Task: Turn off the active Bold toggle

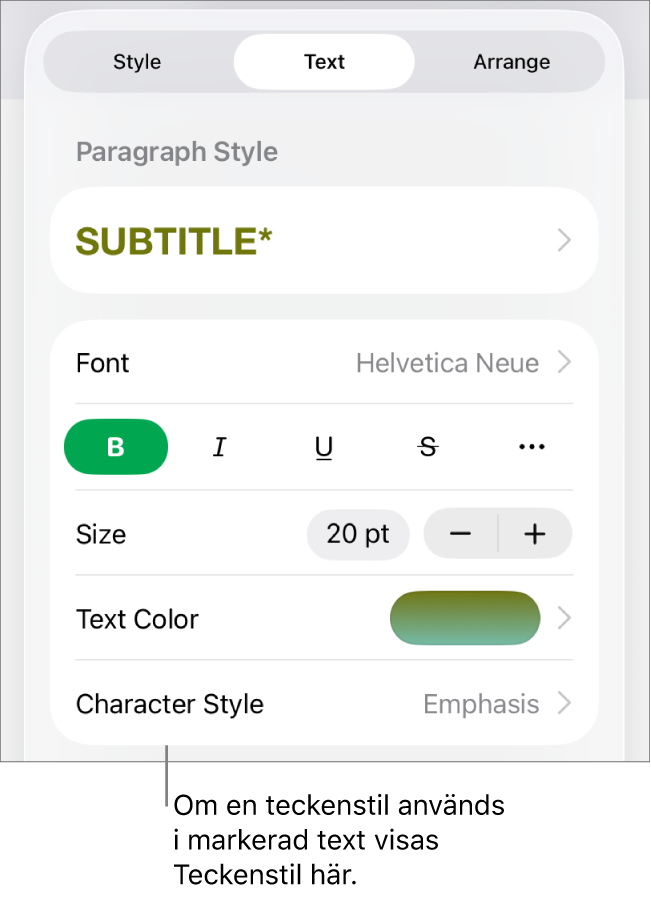Action: (116, 447)
